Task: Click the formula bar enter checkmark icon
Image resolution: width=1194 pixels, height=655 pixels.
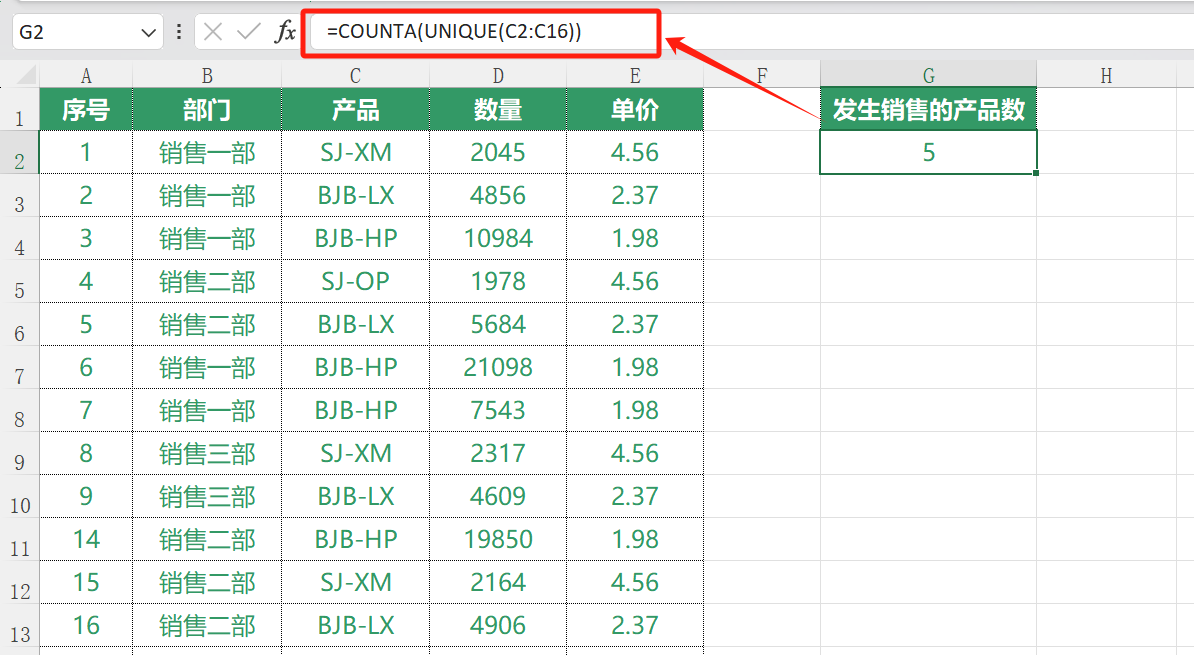Action: (x=249, y=32)
